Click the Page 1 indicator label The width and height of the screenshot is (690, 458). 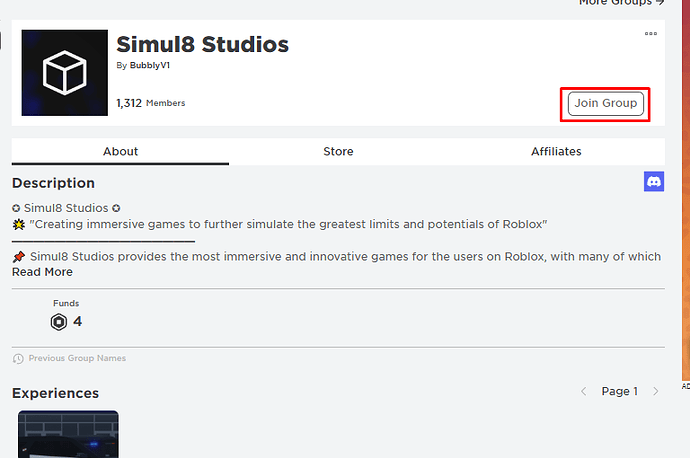pyautogui.click(x=619, y=392)
